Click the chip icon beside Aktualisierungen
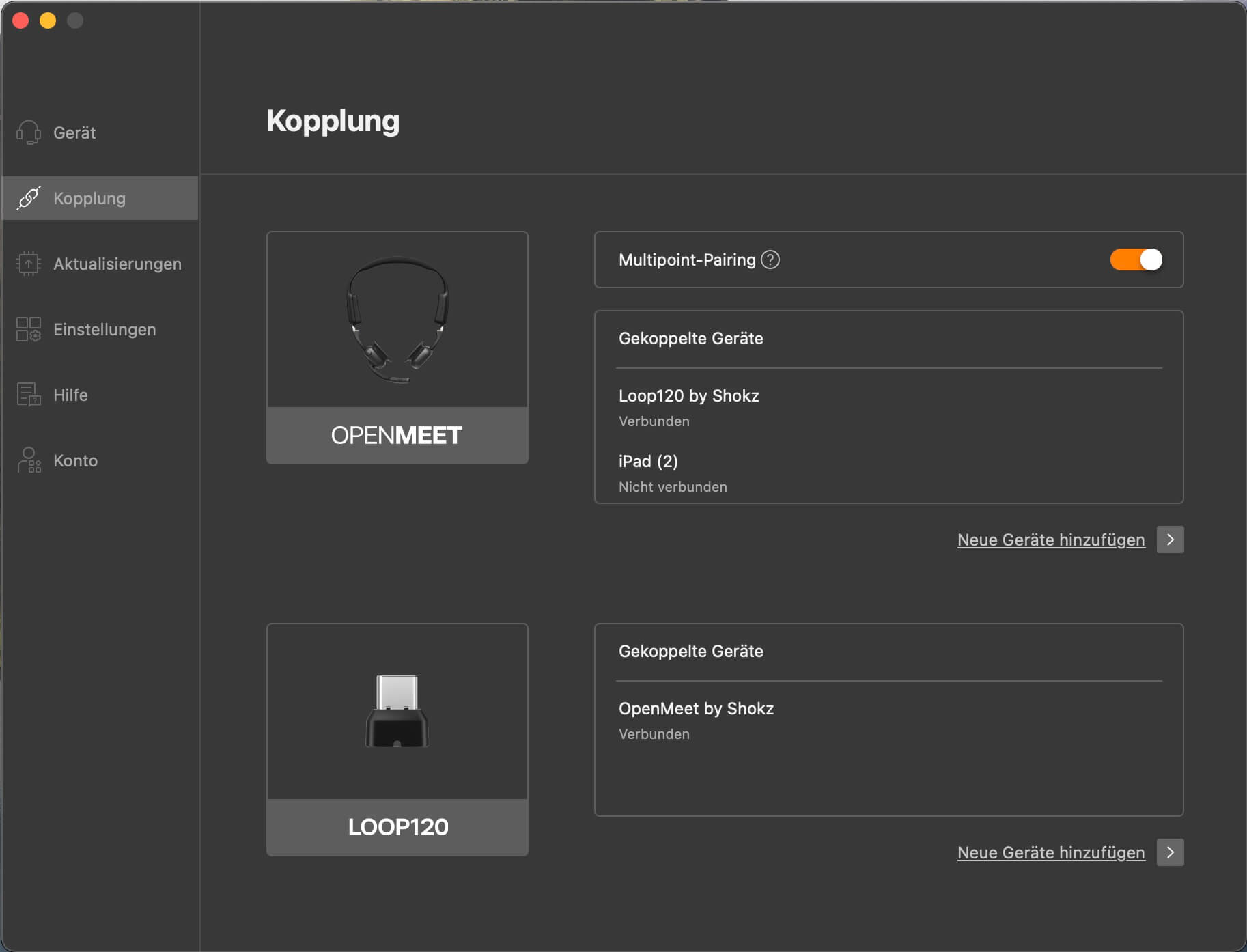The width and height of the screenshot is (1247, 952). click(29, 264)
